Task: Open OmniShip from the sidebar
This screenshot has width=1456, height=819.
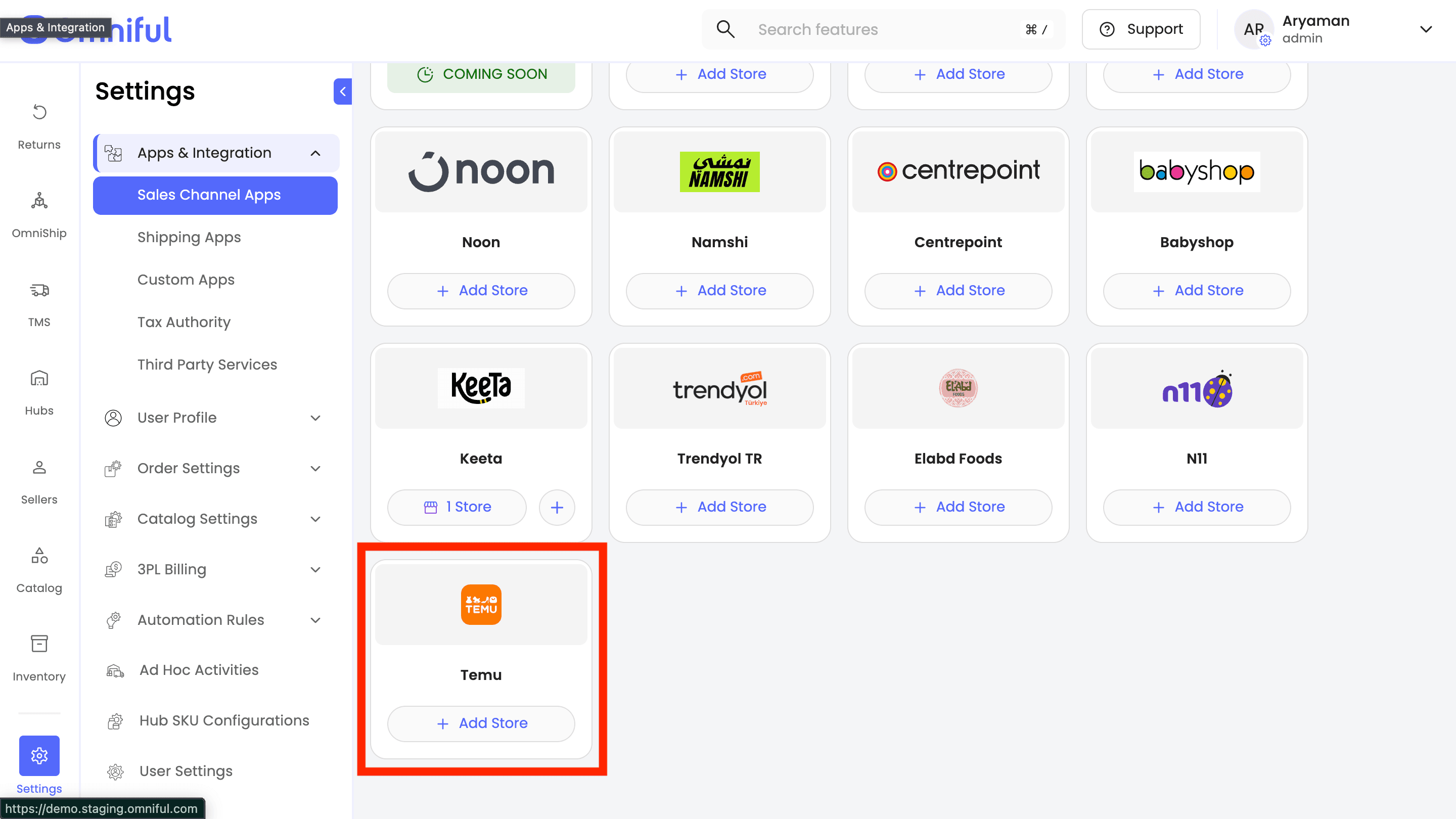Action: tap(39, 201)
